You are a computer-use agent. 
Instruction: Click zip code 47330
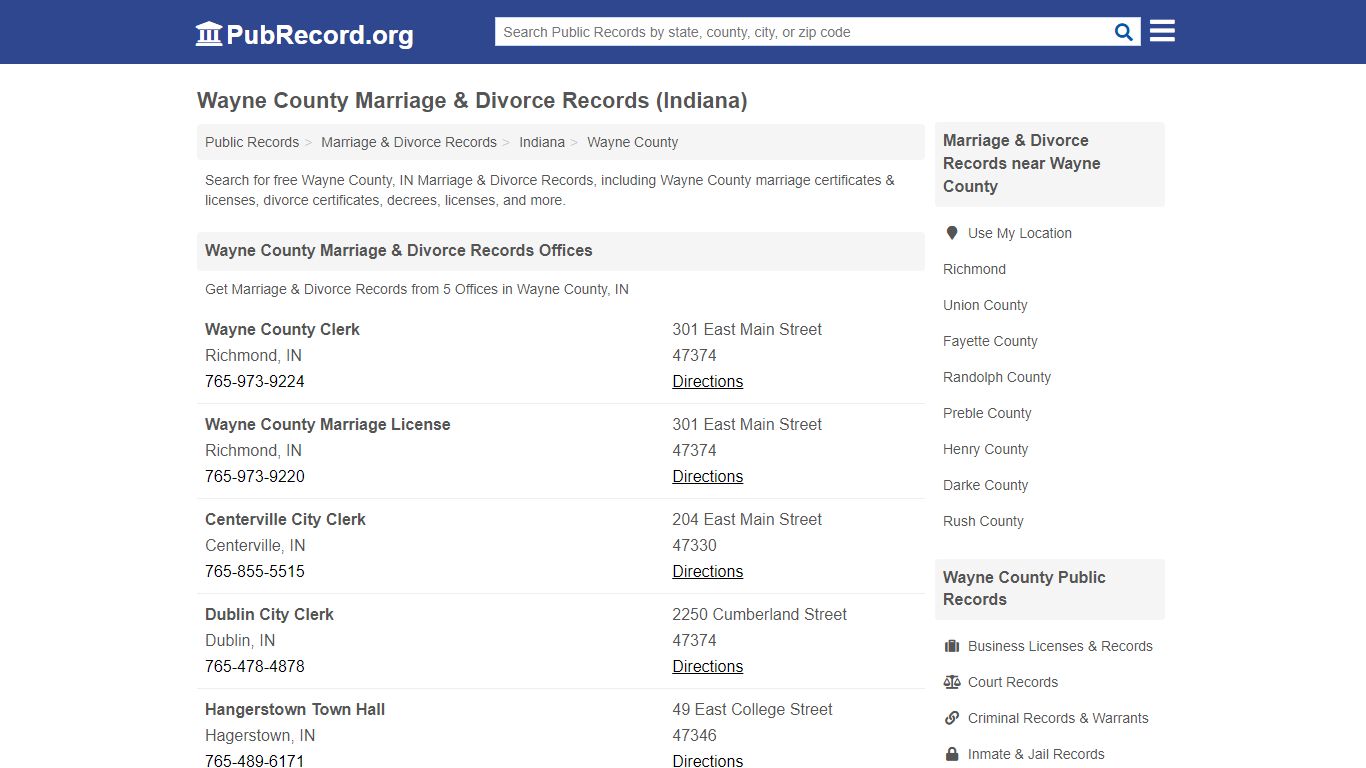click(x=694, y=545)
